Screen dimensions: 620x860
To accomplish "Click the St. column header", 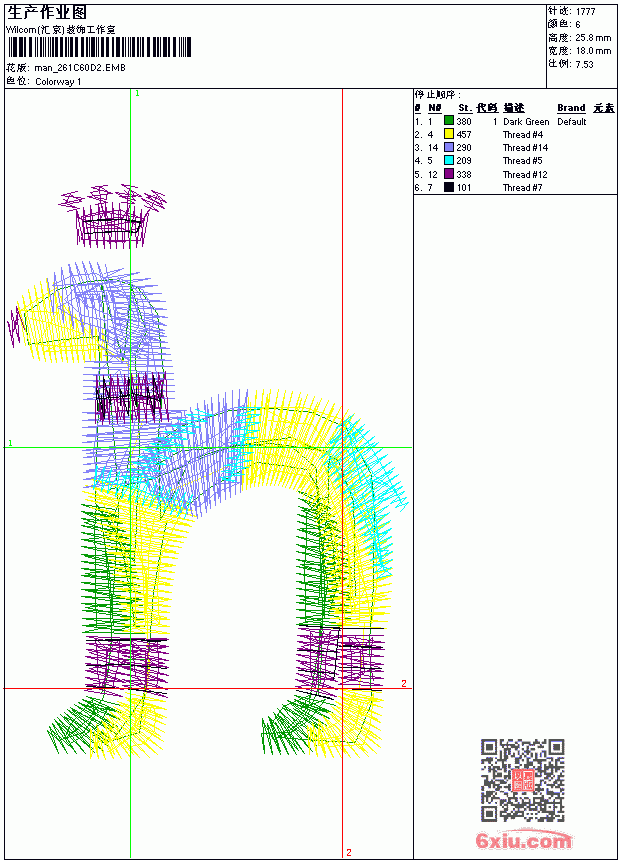I will (465, 108).
